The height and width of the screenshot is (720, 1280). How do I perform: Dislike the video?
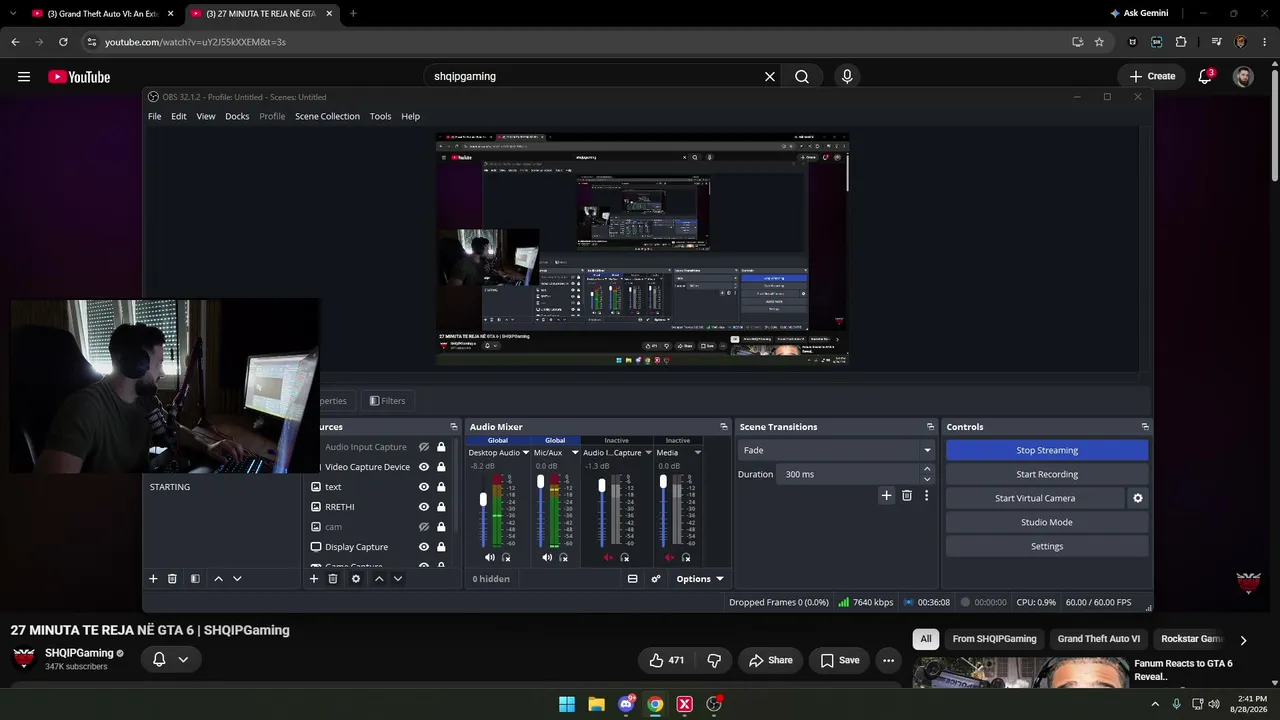(714, 660)
